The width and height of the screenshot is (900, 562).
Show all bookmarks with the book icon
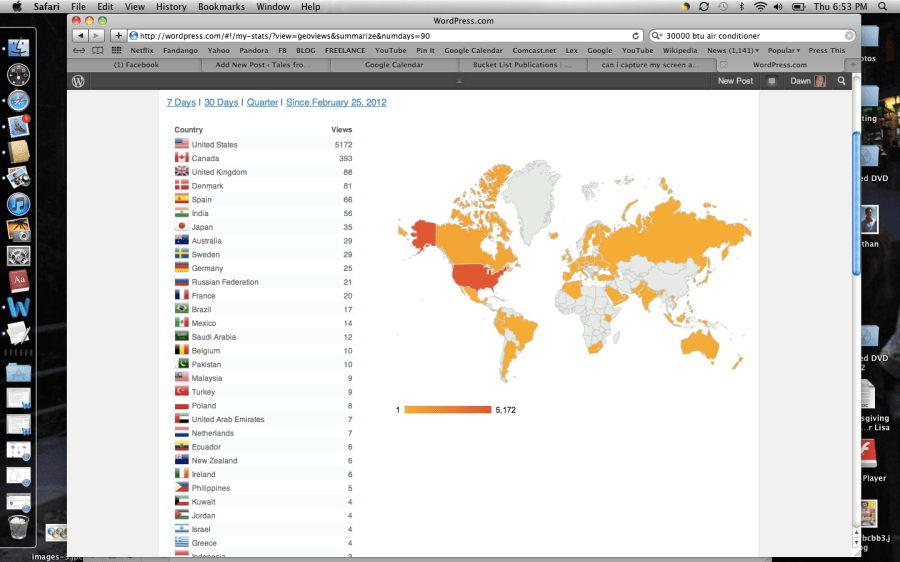coord(98,50)
